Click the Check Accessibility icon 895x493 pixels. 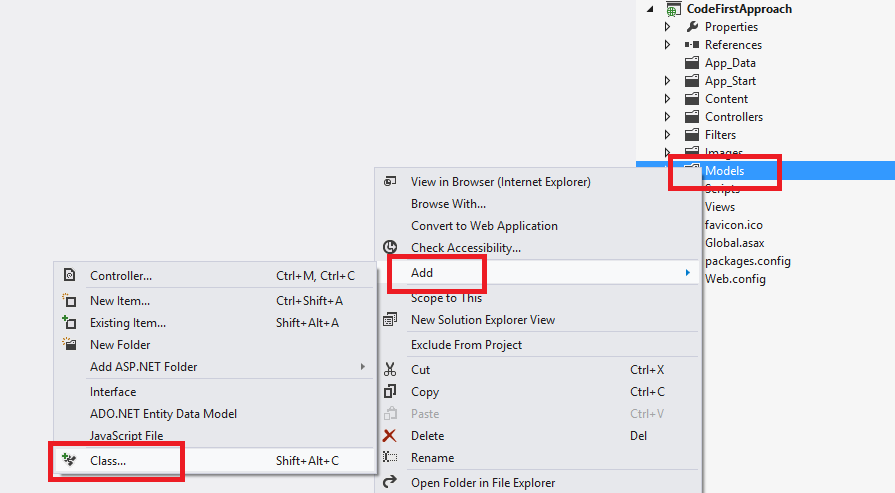(x=390, y=247)
